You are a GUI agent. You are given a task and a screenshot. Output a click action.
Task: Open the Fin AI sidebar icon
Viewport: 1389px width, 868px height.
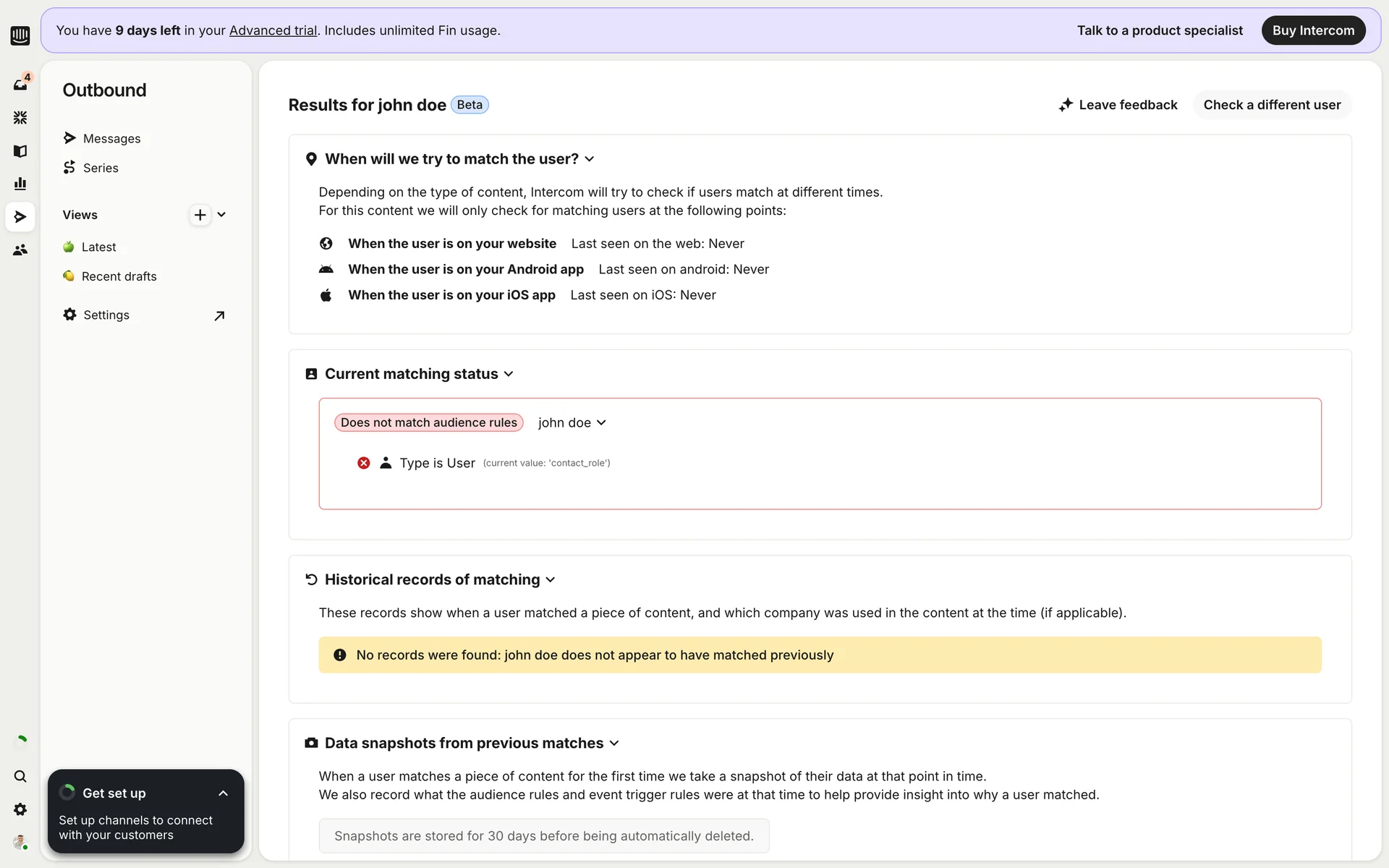(20, 117)
